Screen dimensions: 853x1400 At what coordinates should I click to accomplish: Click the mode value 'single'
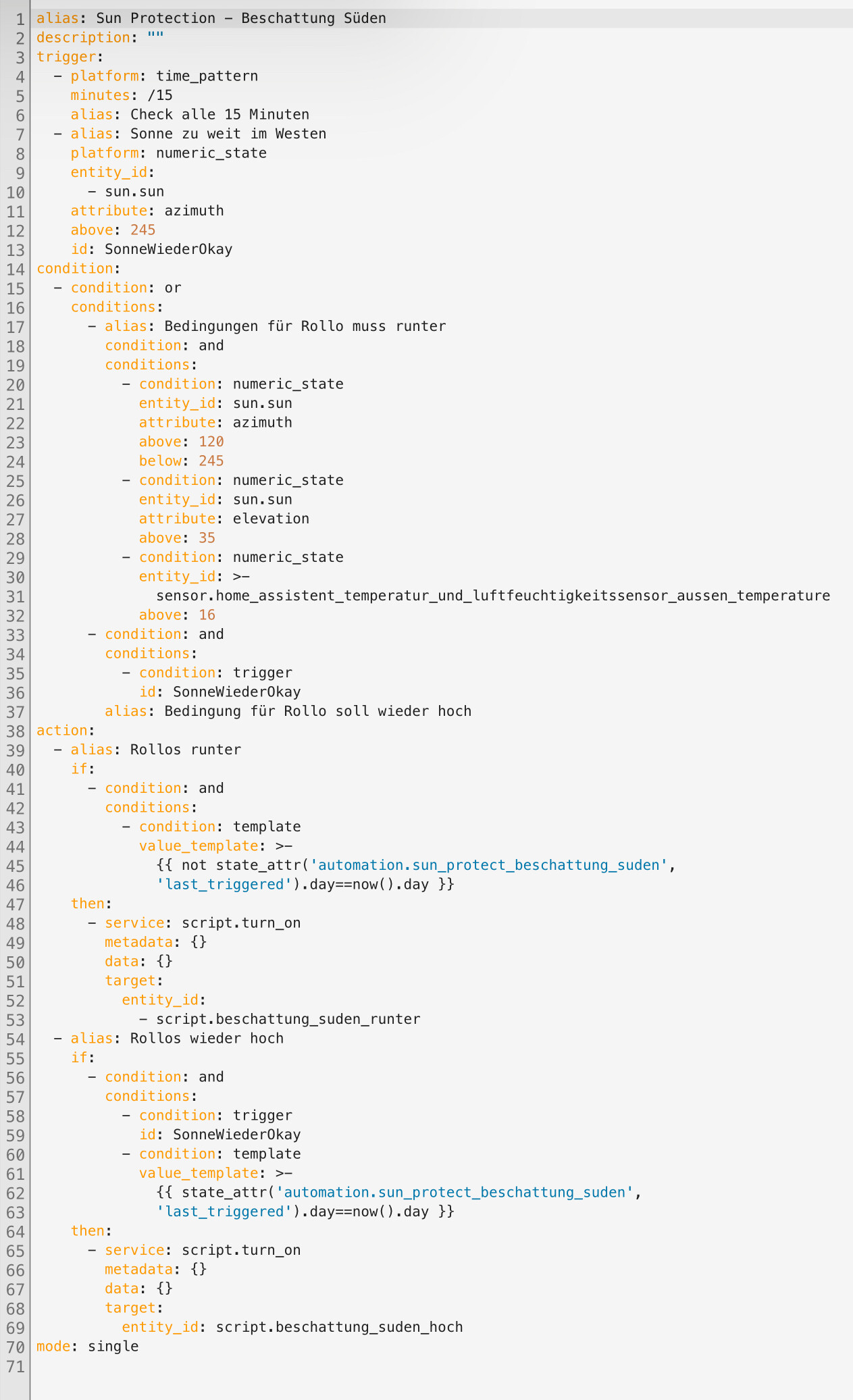(x=113, y=1346)
